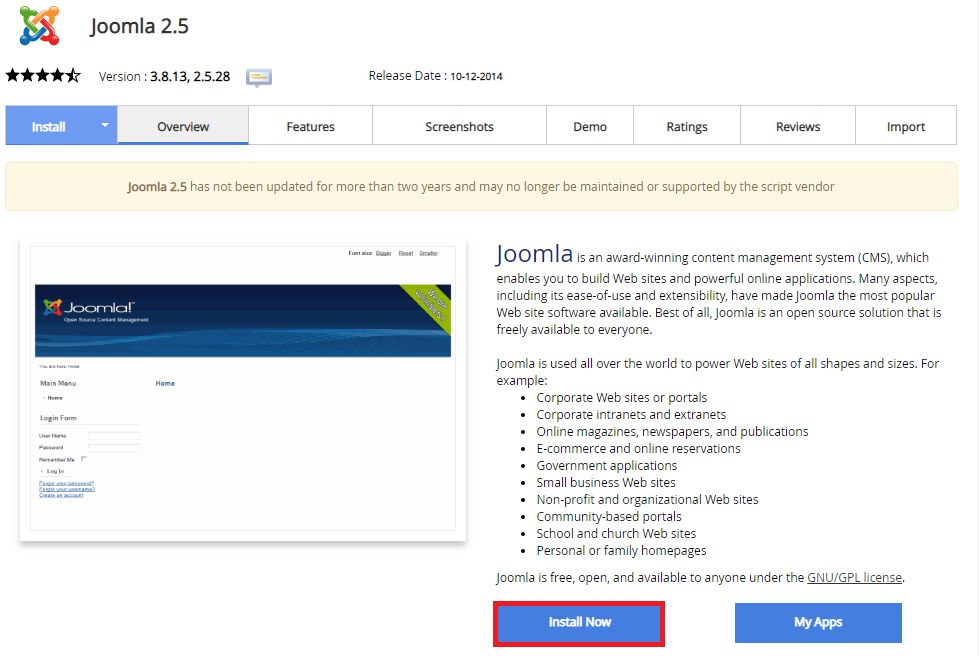Go to the Screenshots tab
Screen dimensions: 979x656
click(459, 127)
